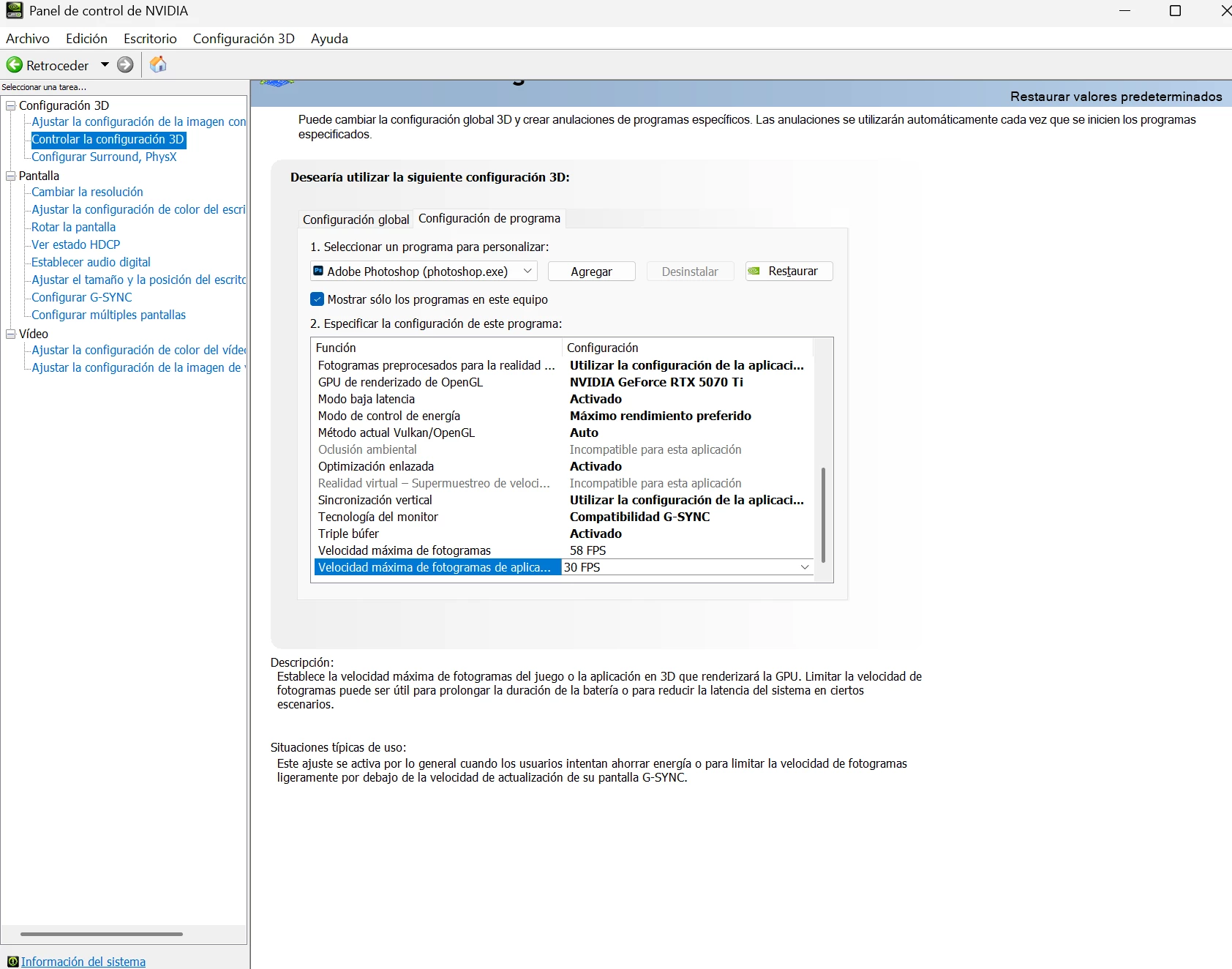The height and width of the screenshot is (969, 1232).
Task: Select 'Ajustar la configuración de la imagen con' item
Action: [x=138, y=121]
